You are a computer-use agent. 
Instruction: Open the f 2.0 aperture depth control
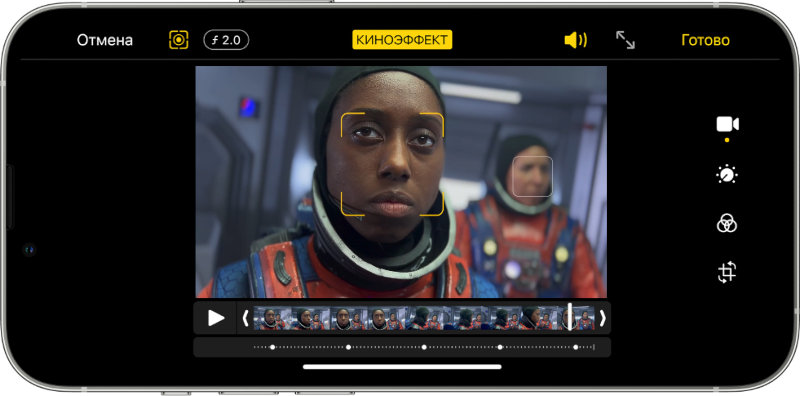pyautogui.click(x=226, y=40)
